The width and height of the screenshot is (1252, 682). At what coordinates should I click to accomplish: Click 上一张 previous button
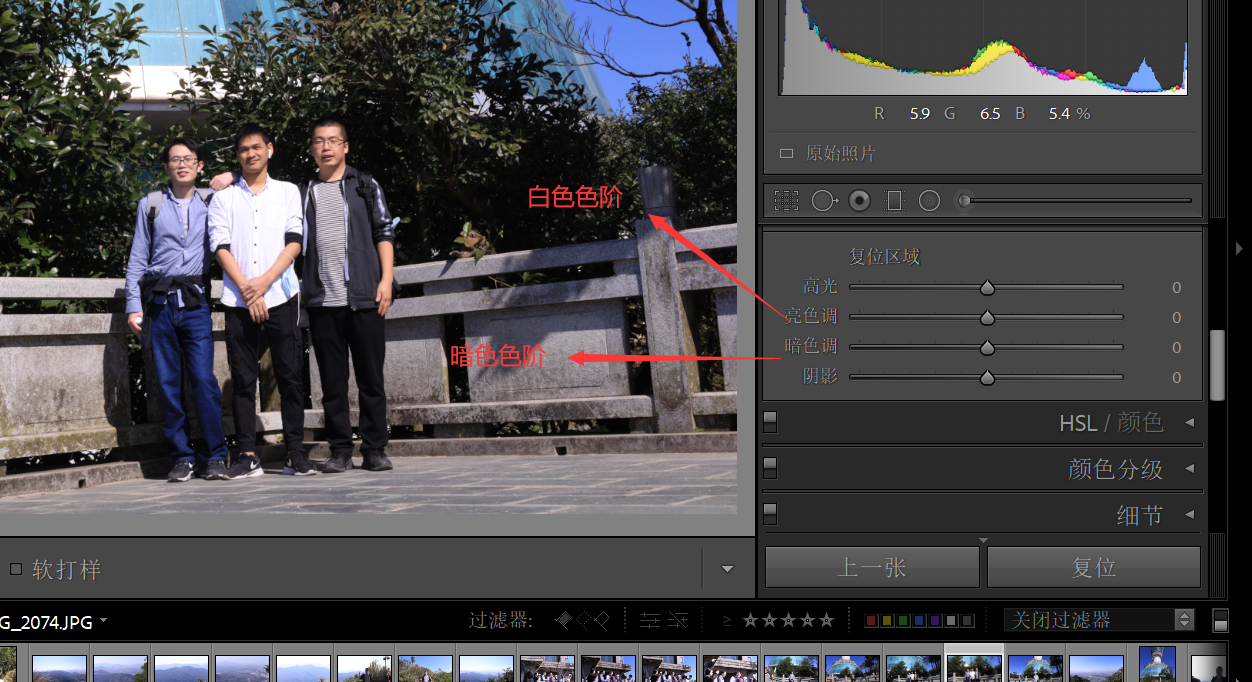(872, 567)
